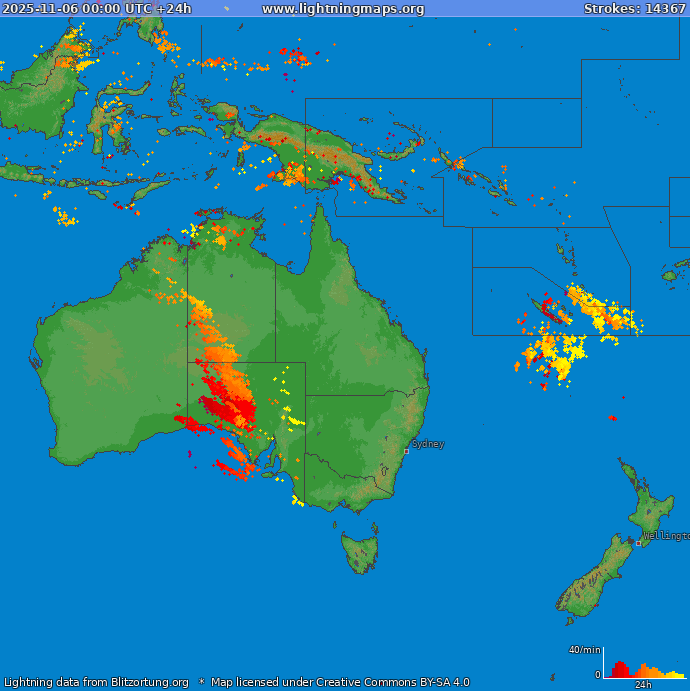Click the lightning strikes over Papua New Guinea

point(300,165)
